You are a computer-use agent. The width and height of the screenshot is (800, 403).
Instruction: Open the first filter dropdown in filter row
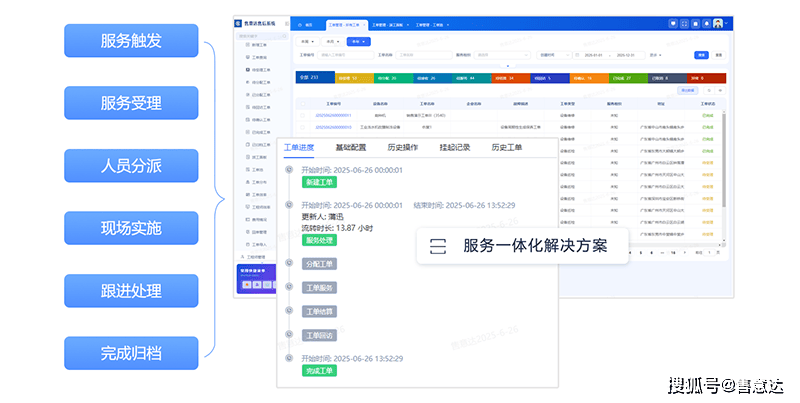click(x=308, y=42)
